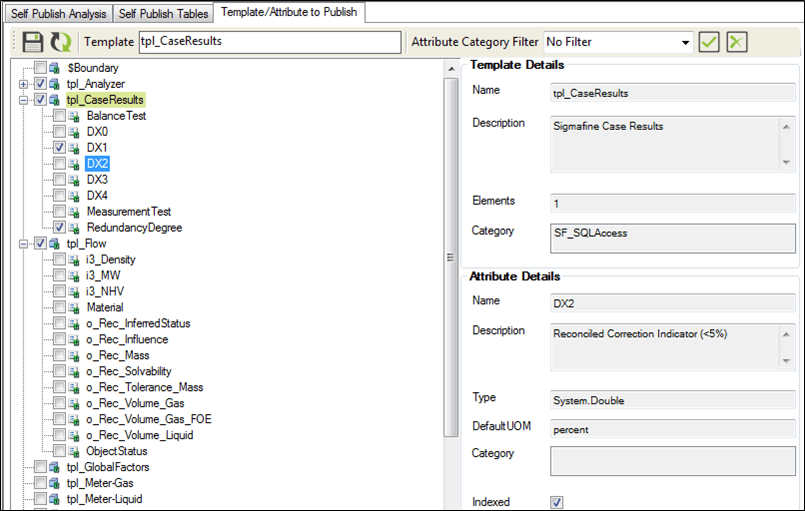This screenshot has width=805, height=511.
Task: Click template icon beside $Boundary
Action: (x=54, y=68)
